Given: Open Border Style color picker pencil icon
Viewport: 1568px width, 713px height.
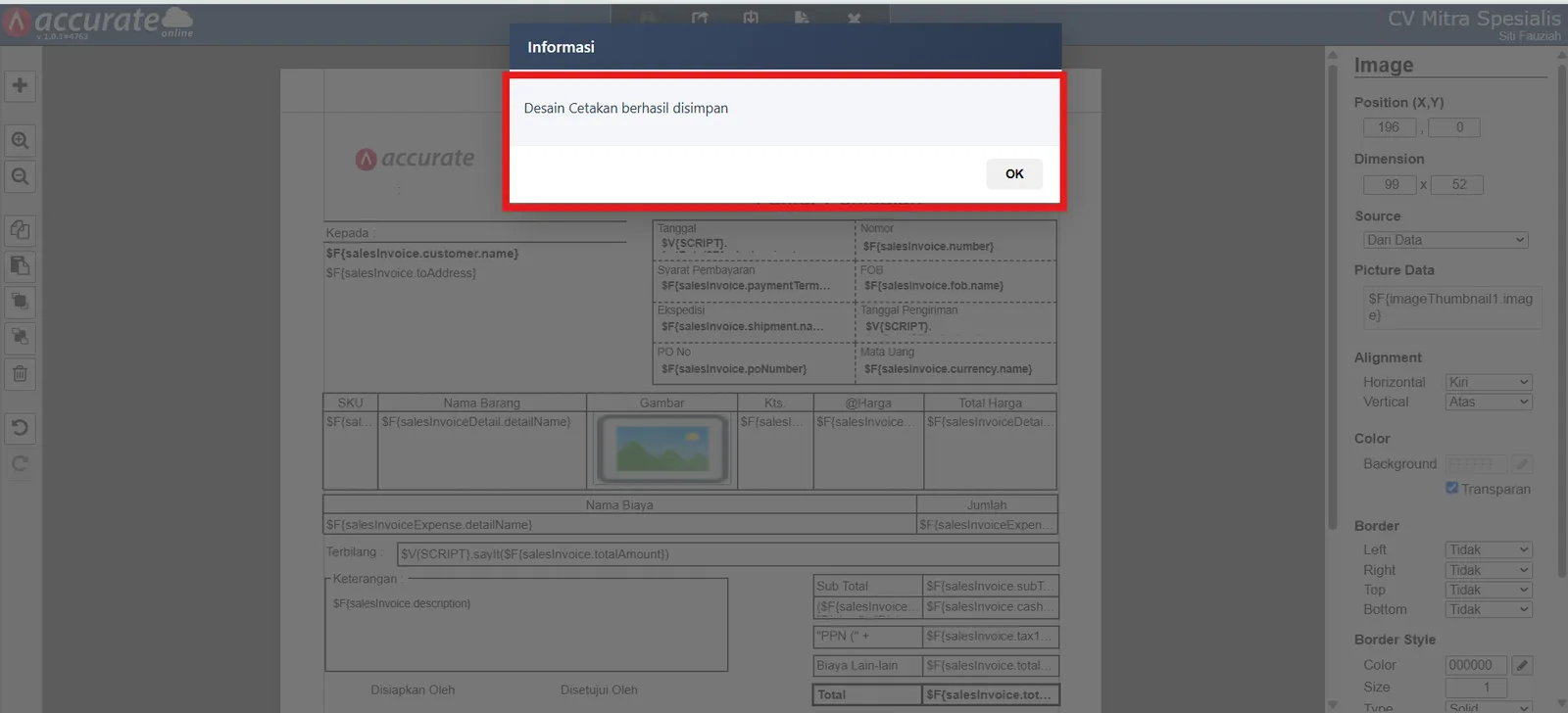Looking at the screenshot, I should pyautogui.click(x=1522, y=665).
